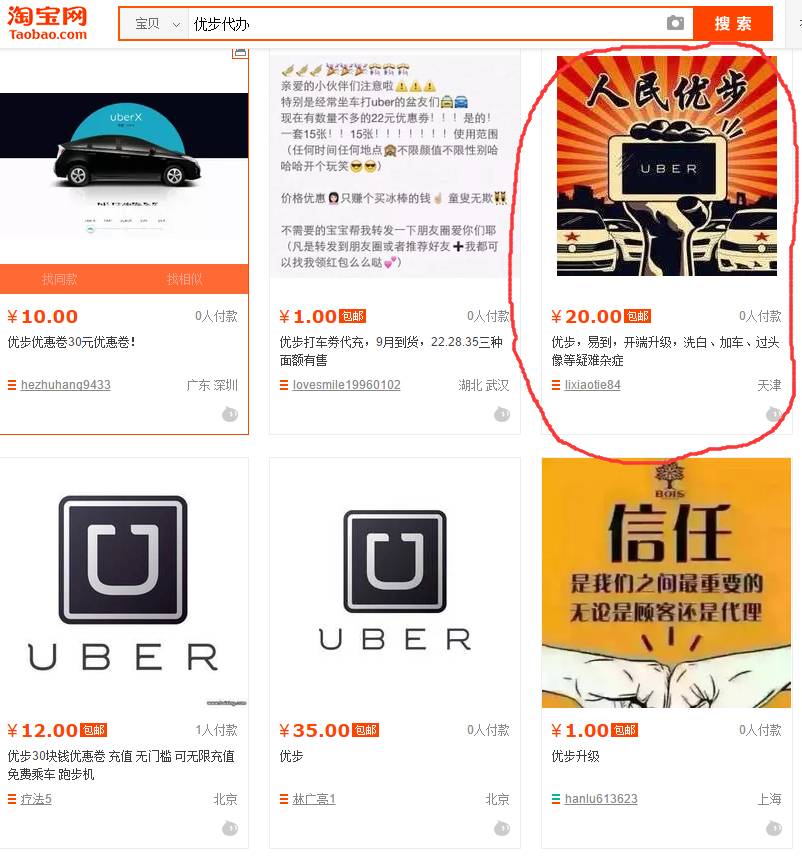The image size is (802, 858).
Task: Click the chat icon under hanlu613623 listing
Action: [774, 828]
